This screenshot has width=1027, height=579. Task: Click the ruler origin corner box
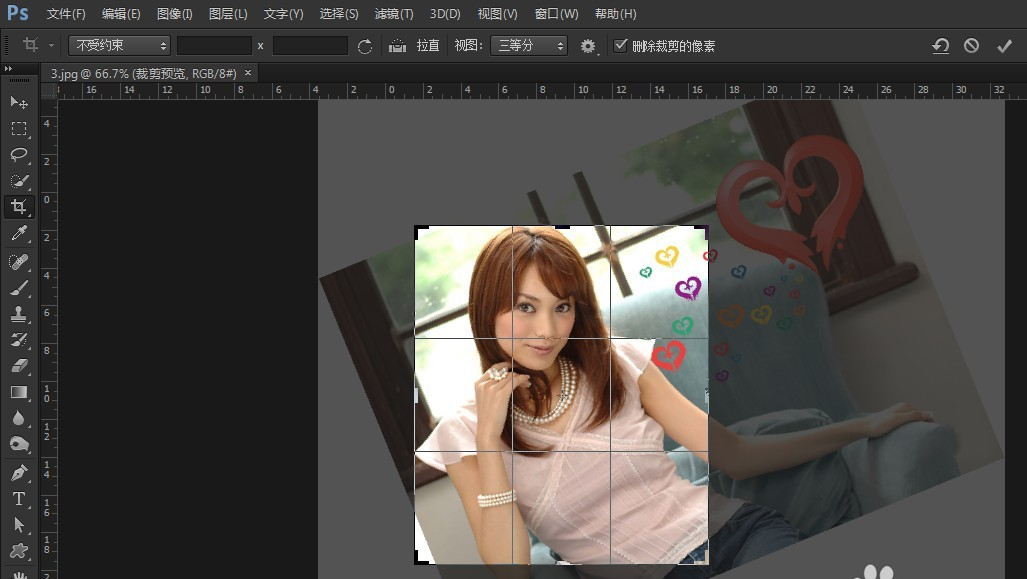[x=49, y=91]
